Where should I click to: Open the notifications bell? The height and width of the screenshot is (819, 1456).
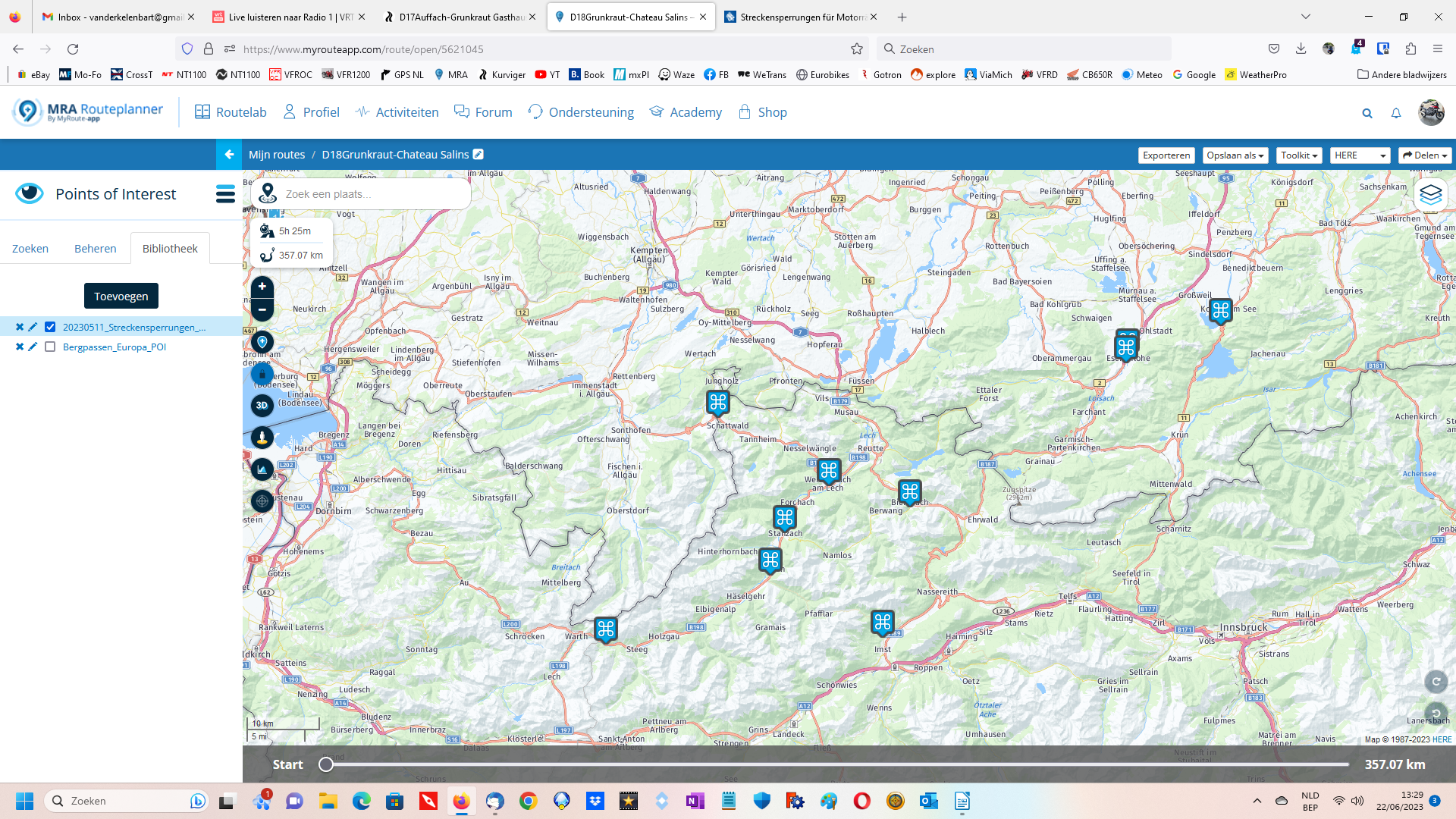click(1396, 113)
